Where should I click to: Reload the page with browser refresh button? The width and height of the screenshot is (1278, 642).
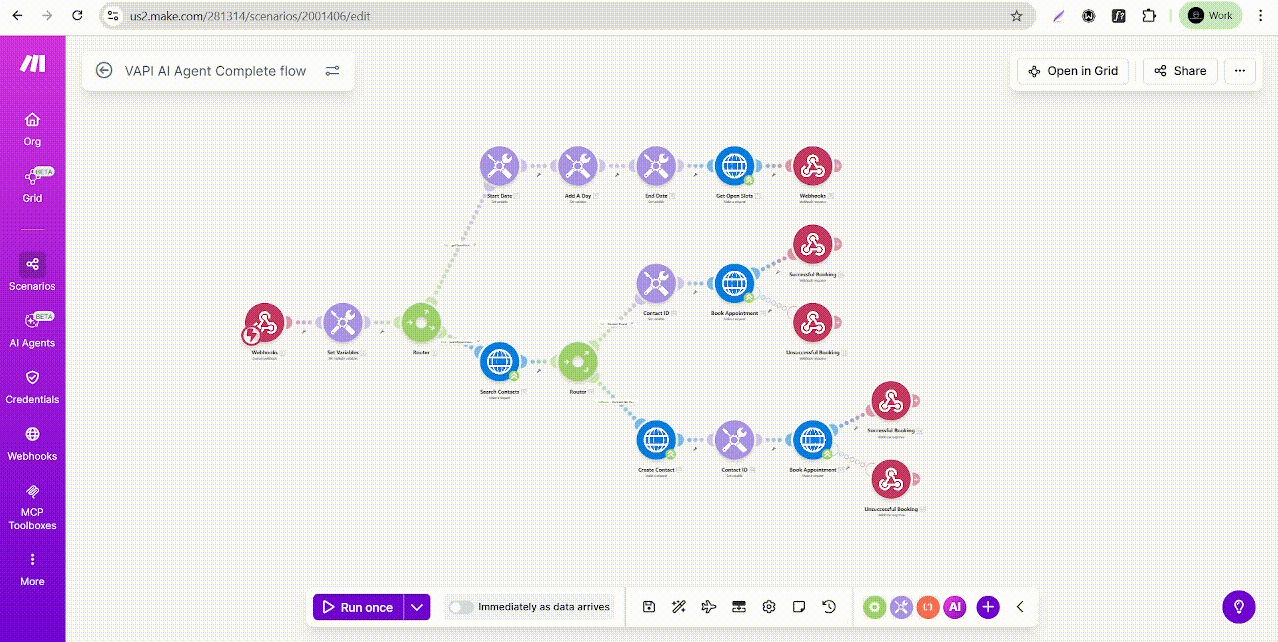pyautogui.click(x=78, y=16)
